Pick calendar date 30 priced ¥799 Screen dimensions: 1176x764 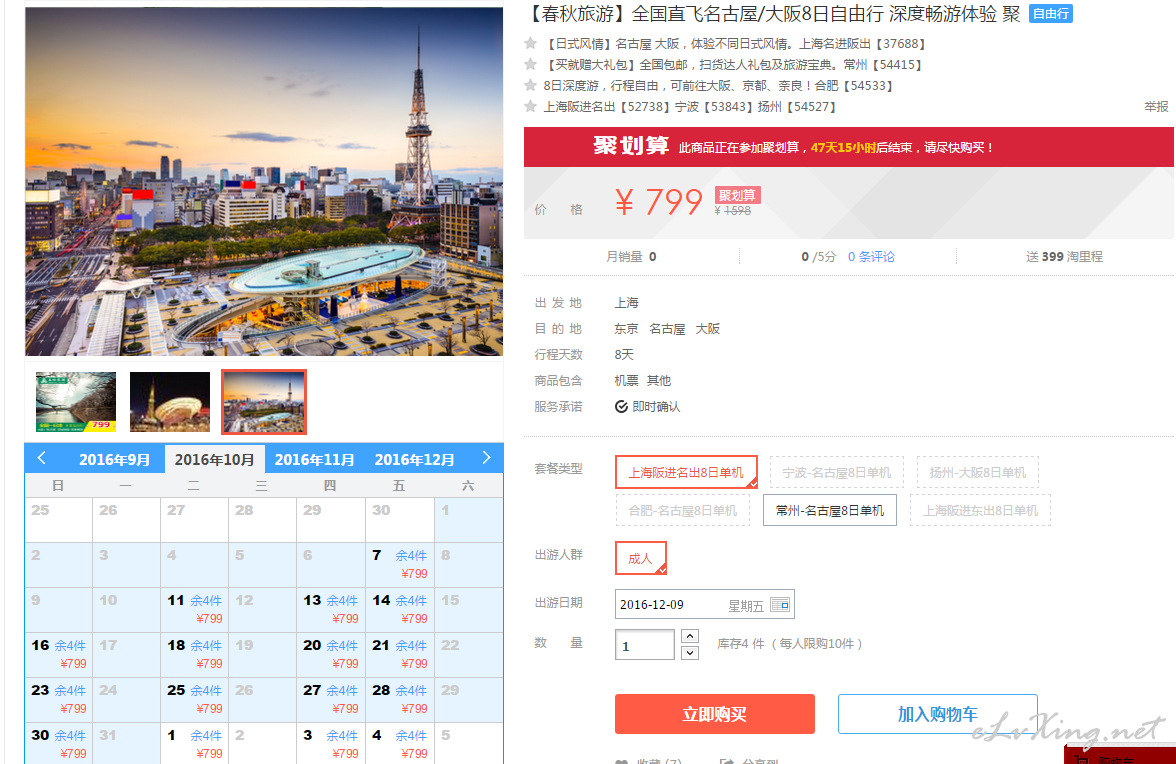point(58,744)
